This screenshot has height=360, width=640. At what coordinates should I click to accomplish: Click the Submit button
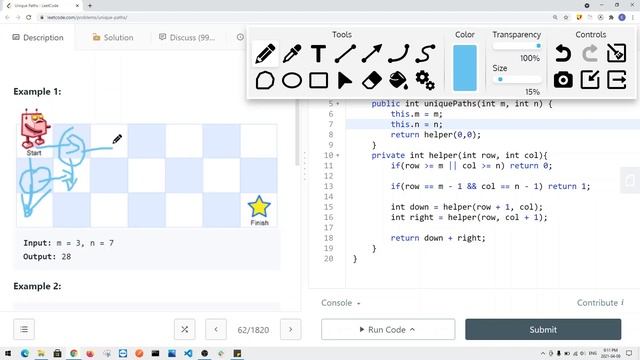click(543, 329)
